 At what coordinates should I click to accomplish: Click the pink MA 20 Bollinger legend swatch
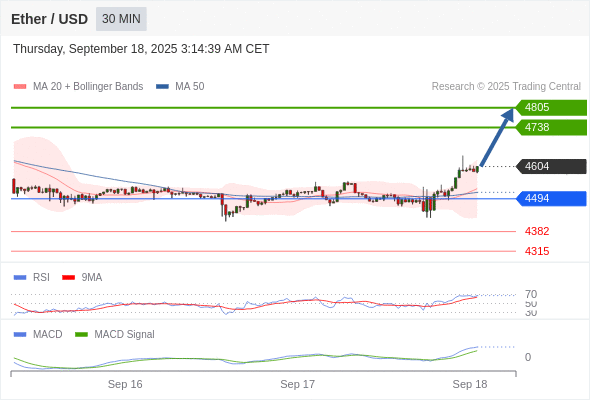point(20,87)
